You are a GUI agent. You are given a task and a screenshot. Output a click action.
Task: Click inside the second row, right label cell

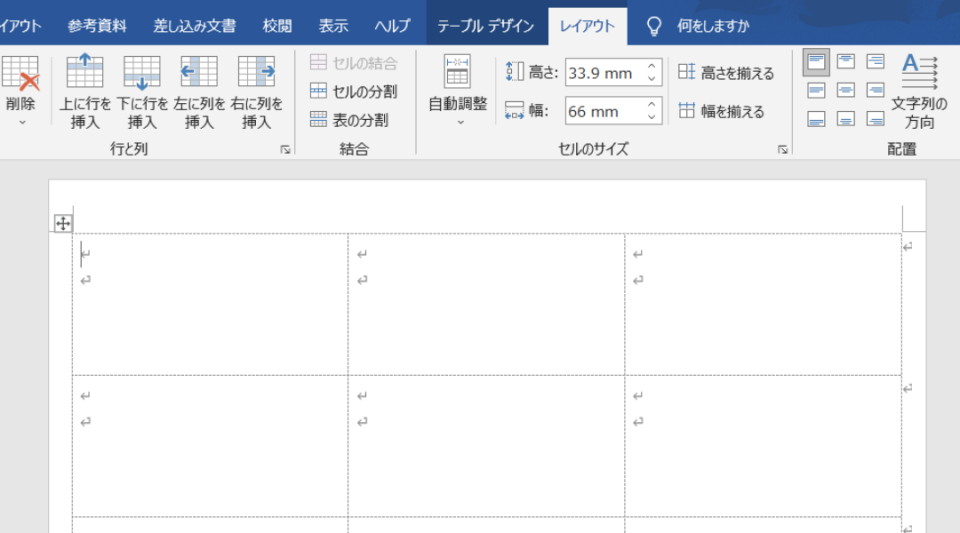point(763,446)
